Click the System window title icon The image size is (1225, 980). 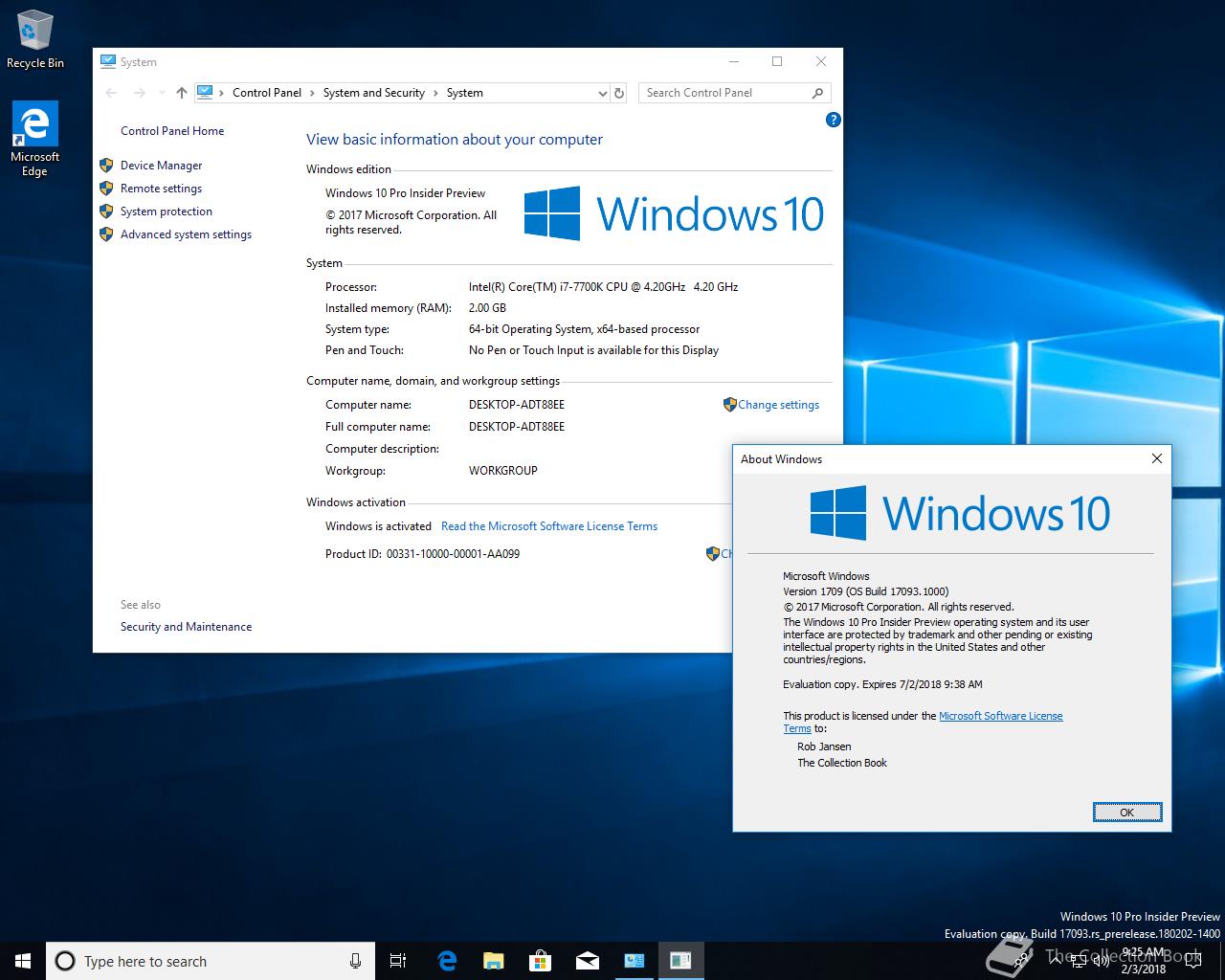[107, 61]
